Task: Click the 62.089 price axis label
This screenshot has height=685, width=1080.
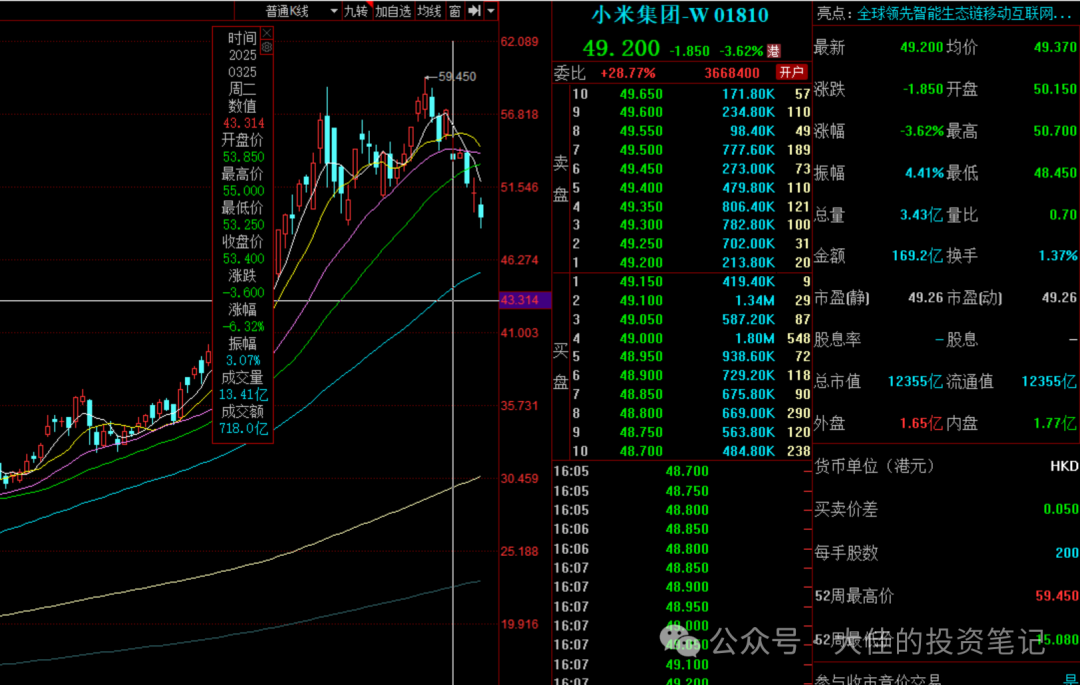Action: coord(519,42)
